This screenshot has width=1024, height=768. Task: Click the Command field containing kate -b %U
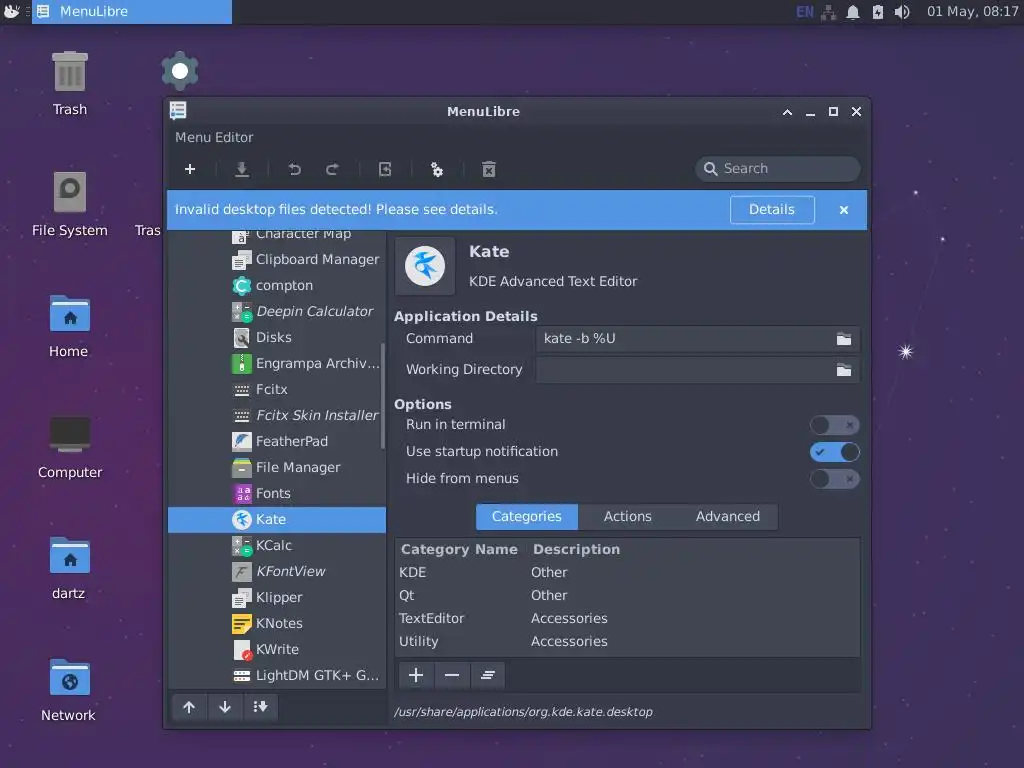[697, 339]
